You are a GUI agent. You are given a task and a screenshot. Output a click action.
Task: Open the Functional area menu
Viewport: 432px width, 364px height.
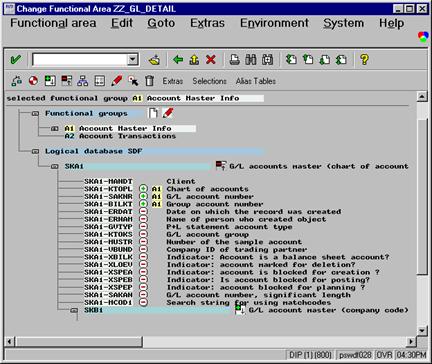(53, 23)
